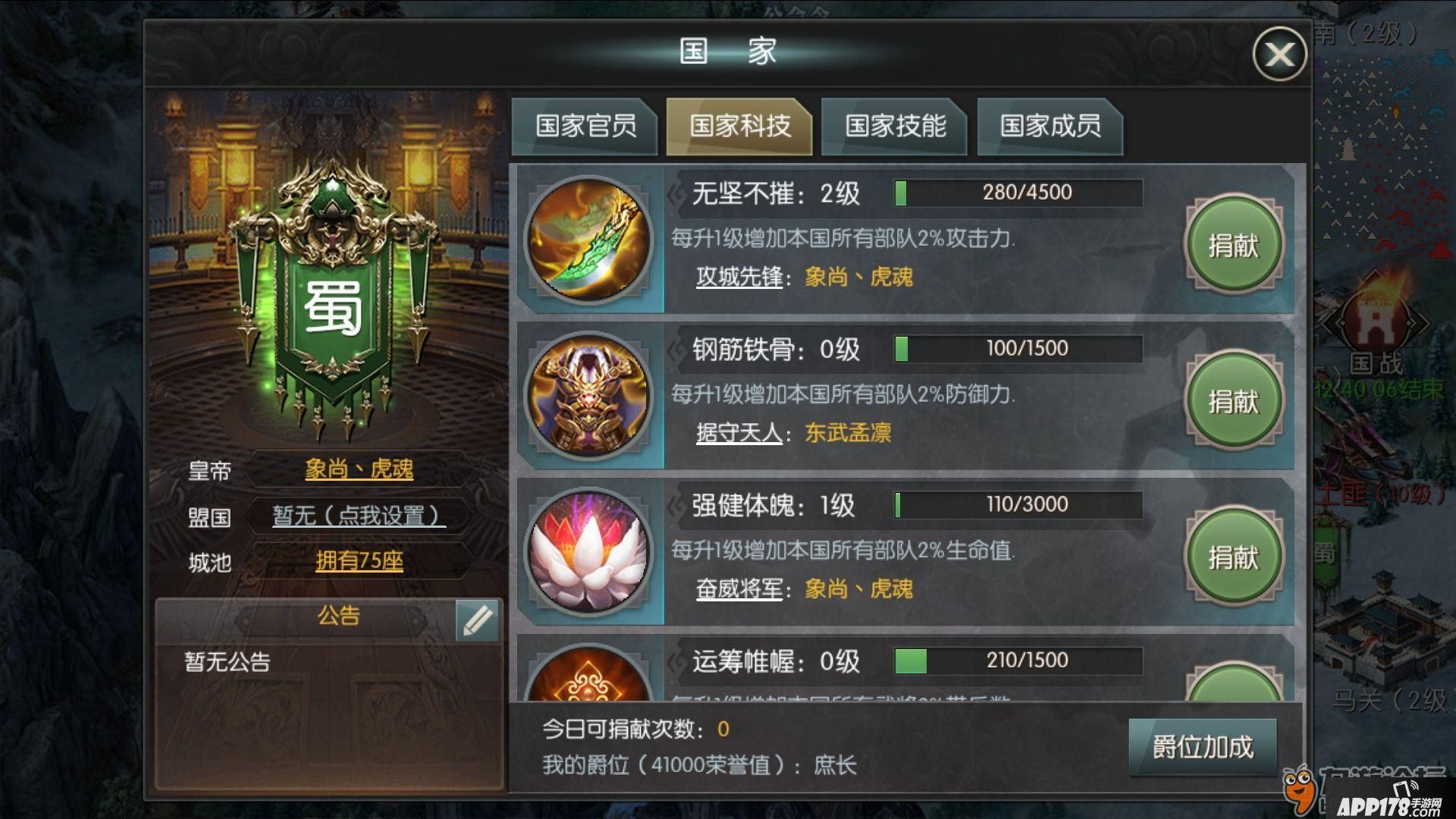Donate to 无坚不摧 with 捐献 button
The image size is (1456, 819).
(x=1234, y=245)
